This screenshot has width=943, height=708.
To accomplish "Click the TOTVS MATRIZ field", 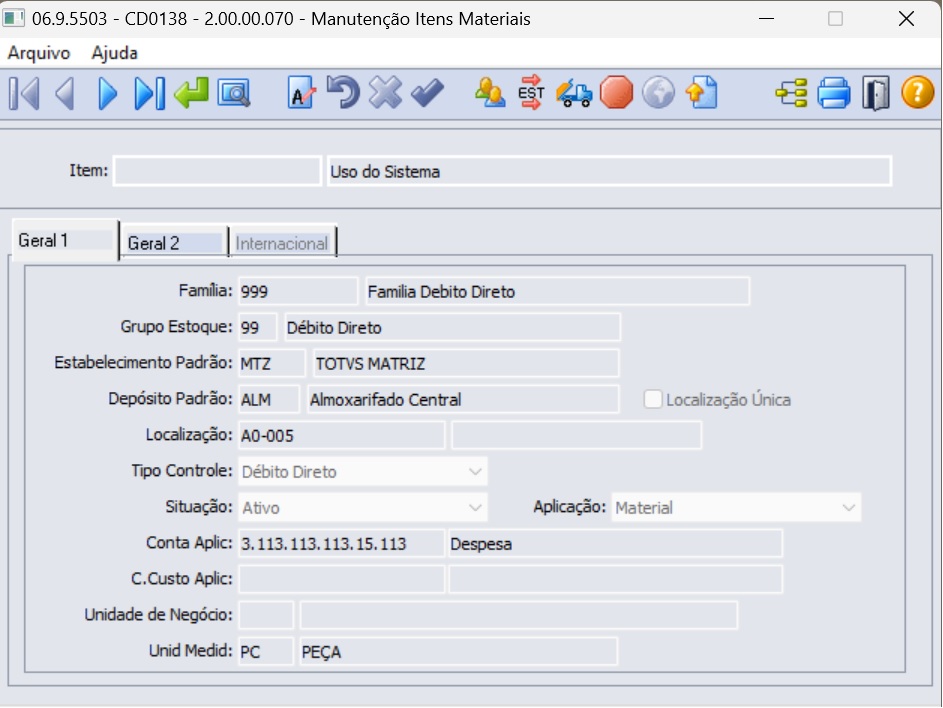I will click(x=466, y=363).
